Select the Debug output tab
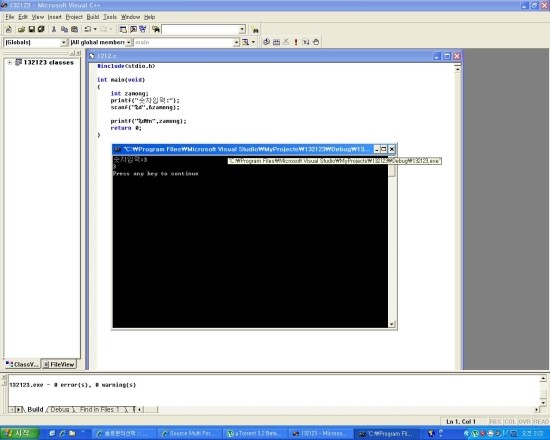This screenshot has width=550, height=440. [60, 409]
